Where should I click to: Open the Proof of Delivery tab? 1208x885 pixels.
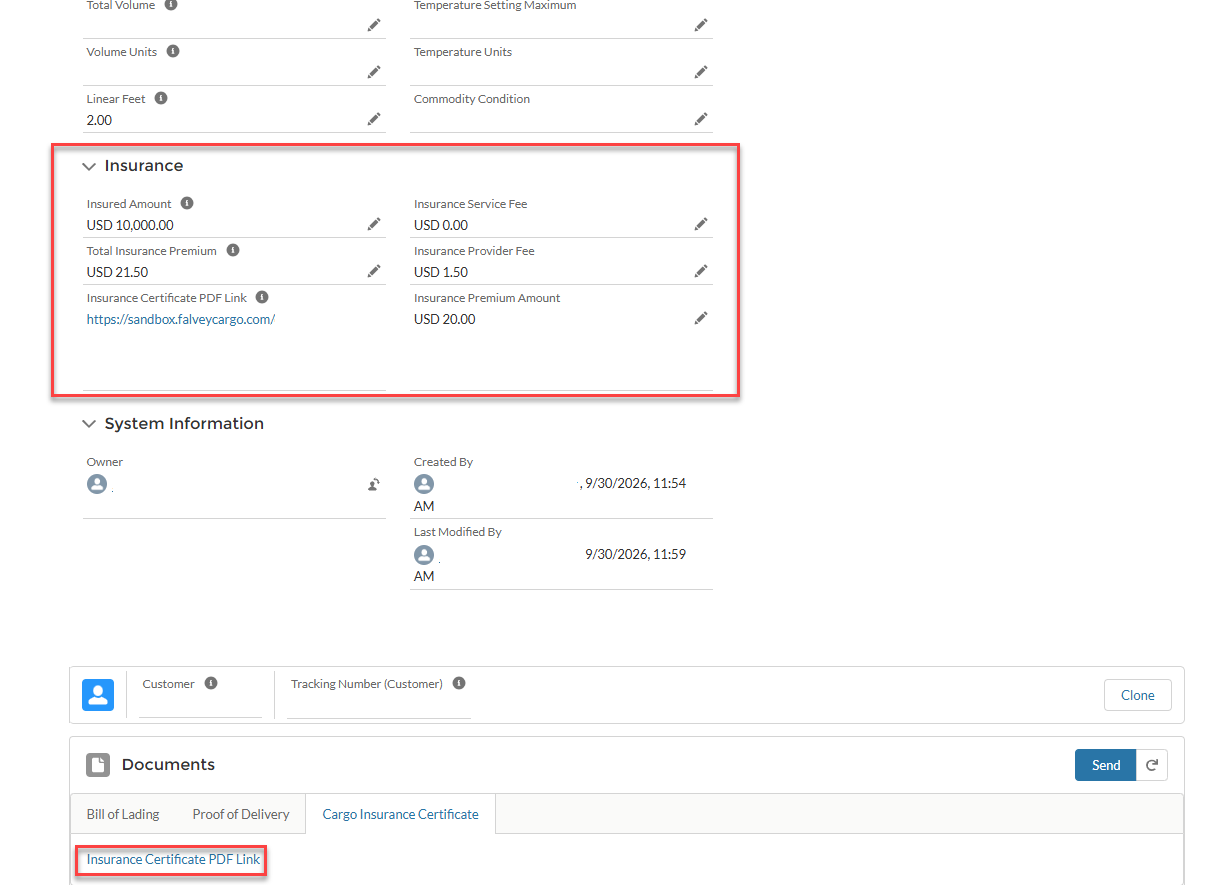tap(241, 814)
